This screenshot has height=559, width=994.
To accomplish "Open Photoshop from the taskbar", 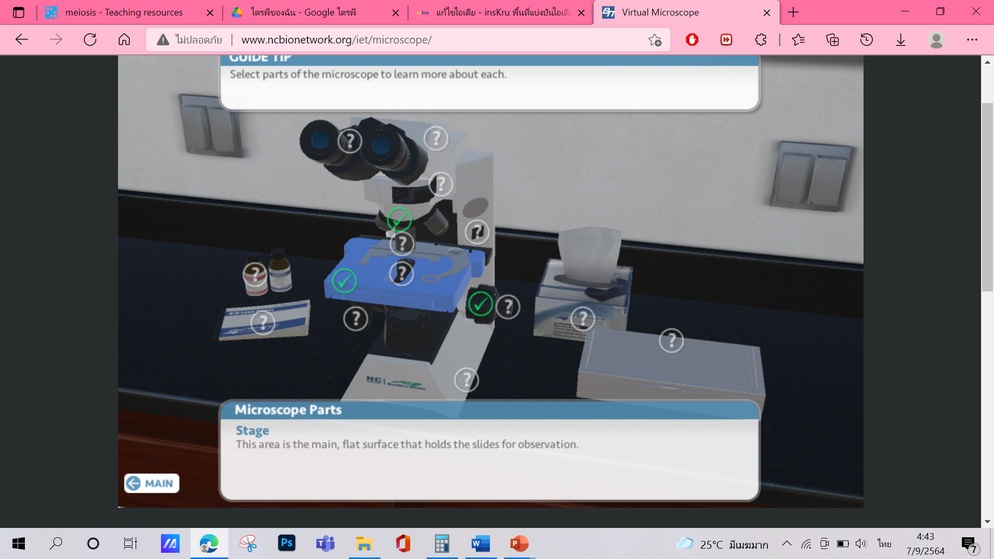I will [287, 543].
